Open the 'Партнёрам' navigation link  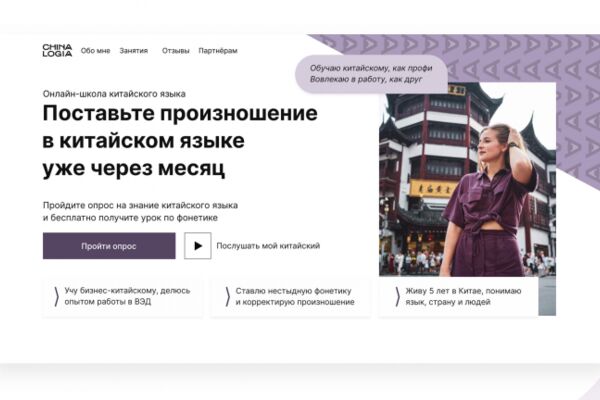pyautogui.click(x=218, y=51)
